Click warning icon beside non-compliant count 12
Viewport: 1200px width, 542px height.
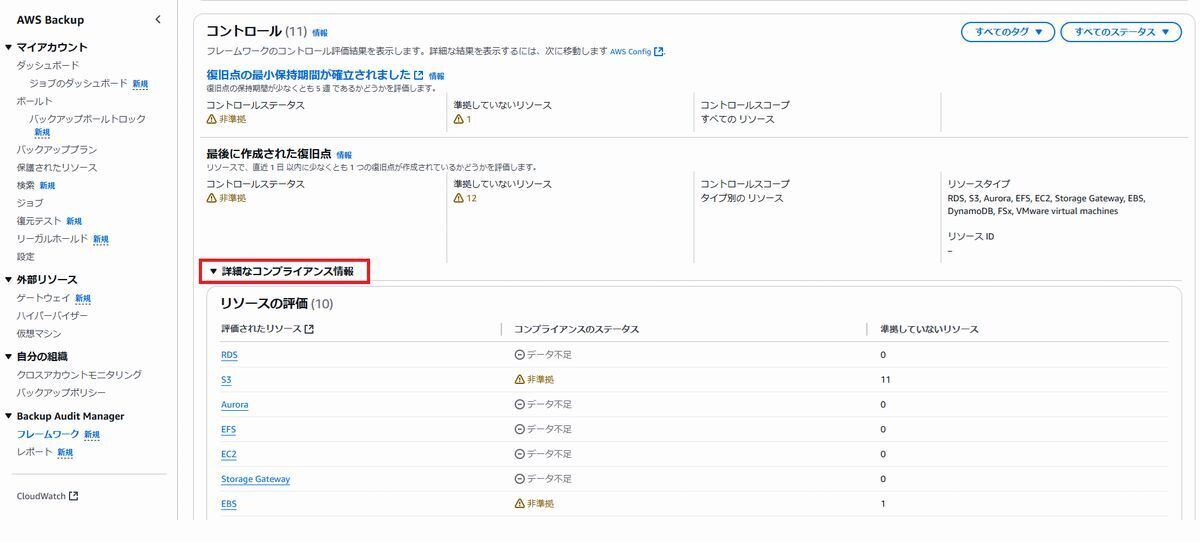tap(458, 198)
